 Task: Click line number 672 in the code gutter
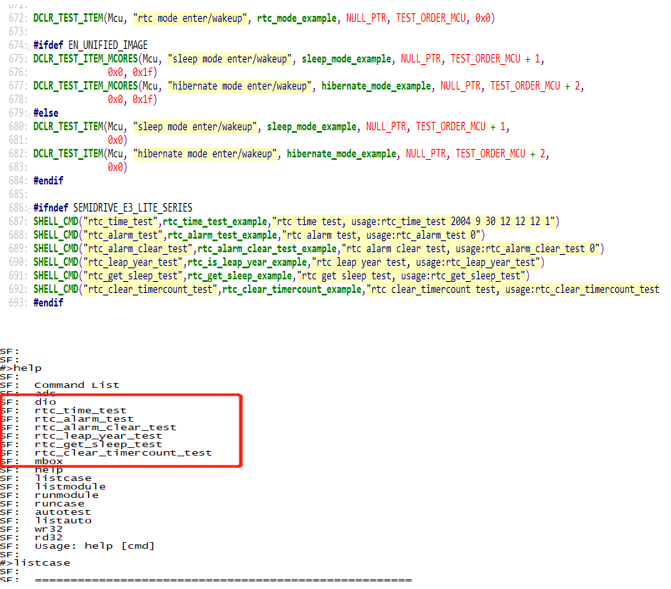click(18, 18)
